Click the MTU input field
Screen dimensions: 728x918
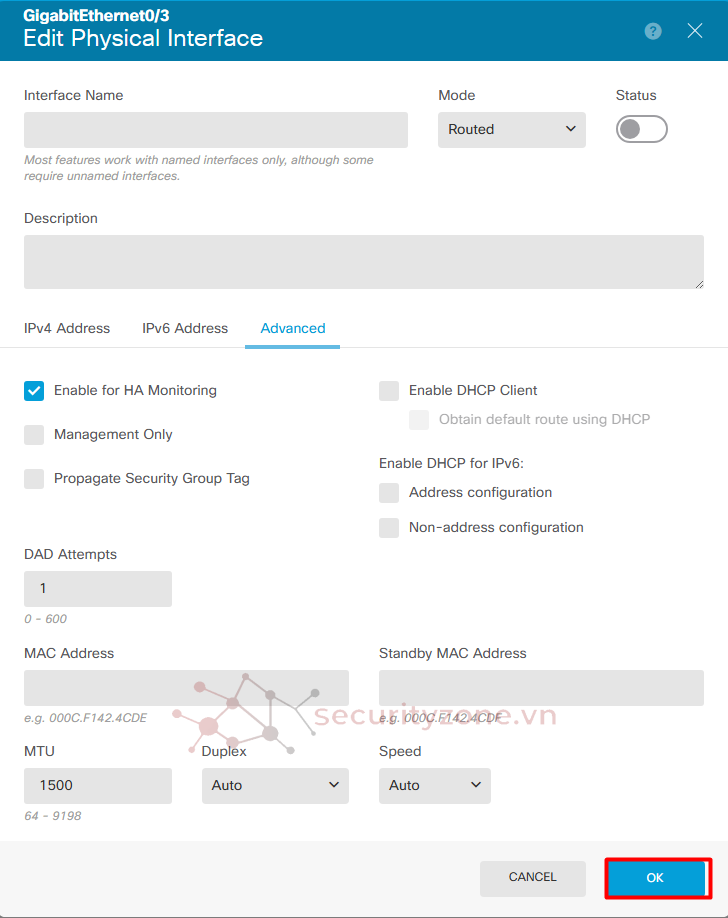coord(97,786)
